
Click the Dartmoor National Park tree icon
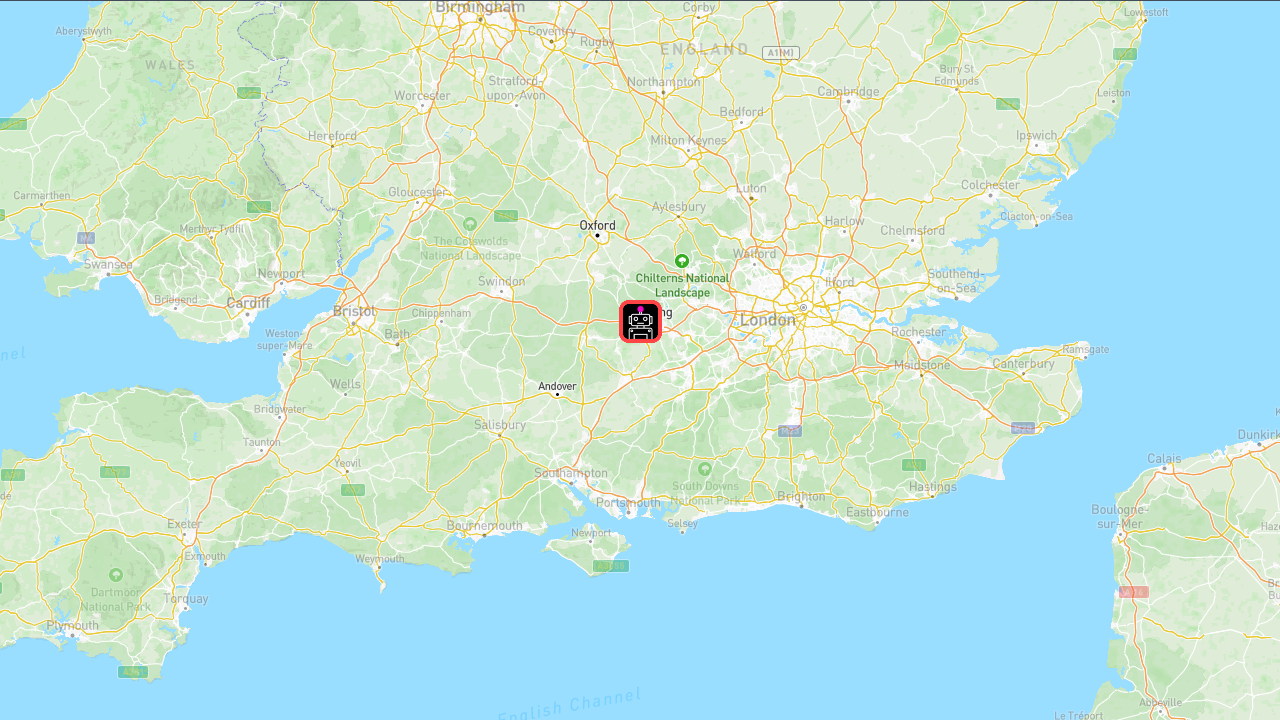[x=116, y=575]
